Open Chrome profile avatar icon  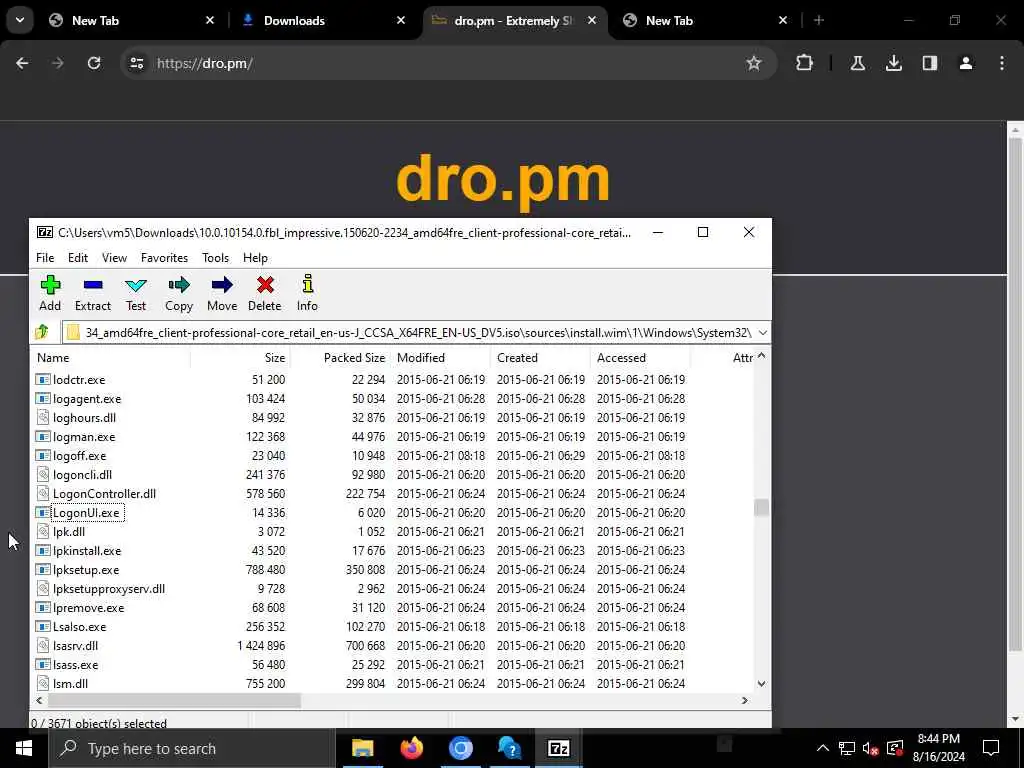[966, 63]
